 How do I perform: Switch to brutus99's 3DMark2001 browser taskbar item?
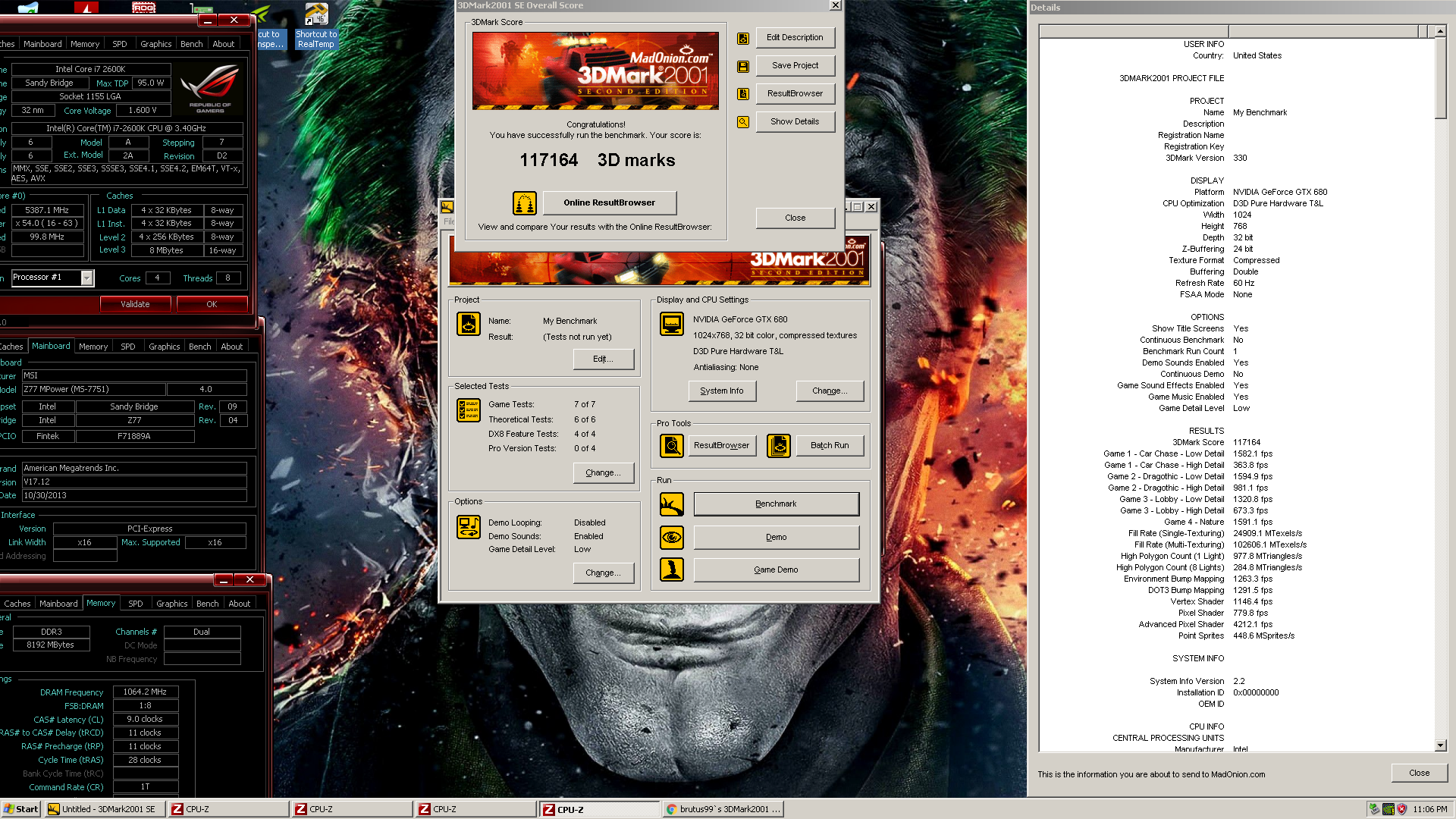[x=723, y=809]
